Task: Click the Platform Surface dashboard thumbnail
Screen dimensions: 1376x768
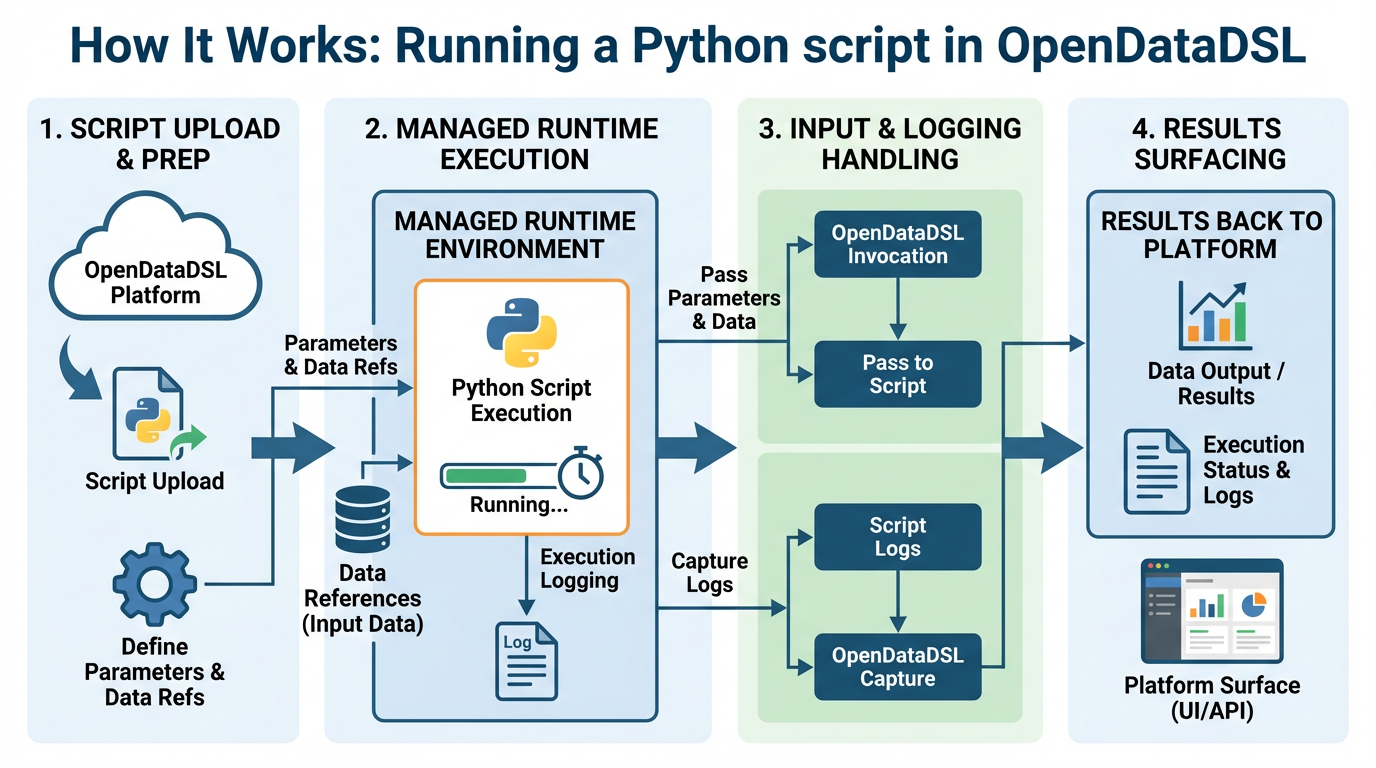Action: click(x=1211, y=614)
